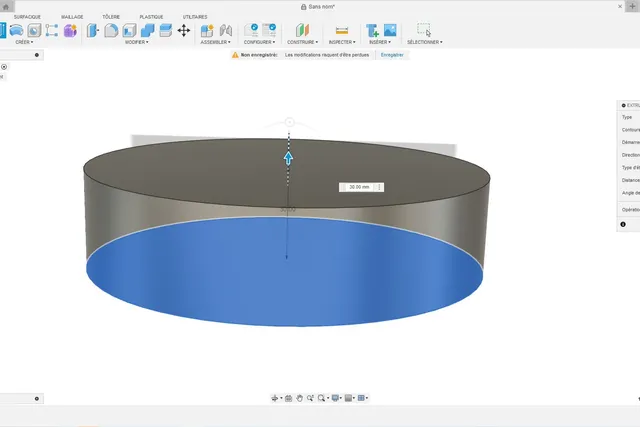Screen dimensions: 640x427
Task: Select the Press Pull tool icon
Action: [93, 30]
